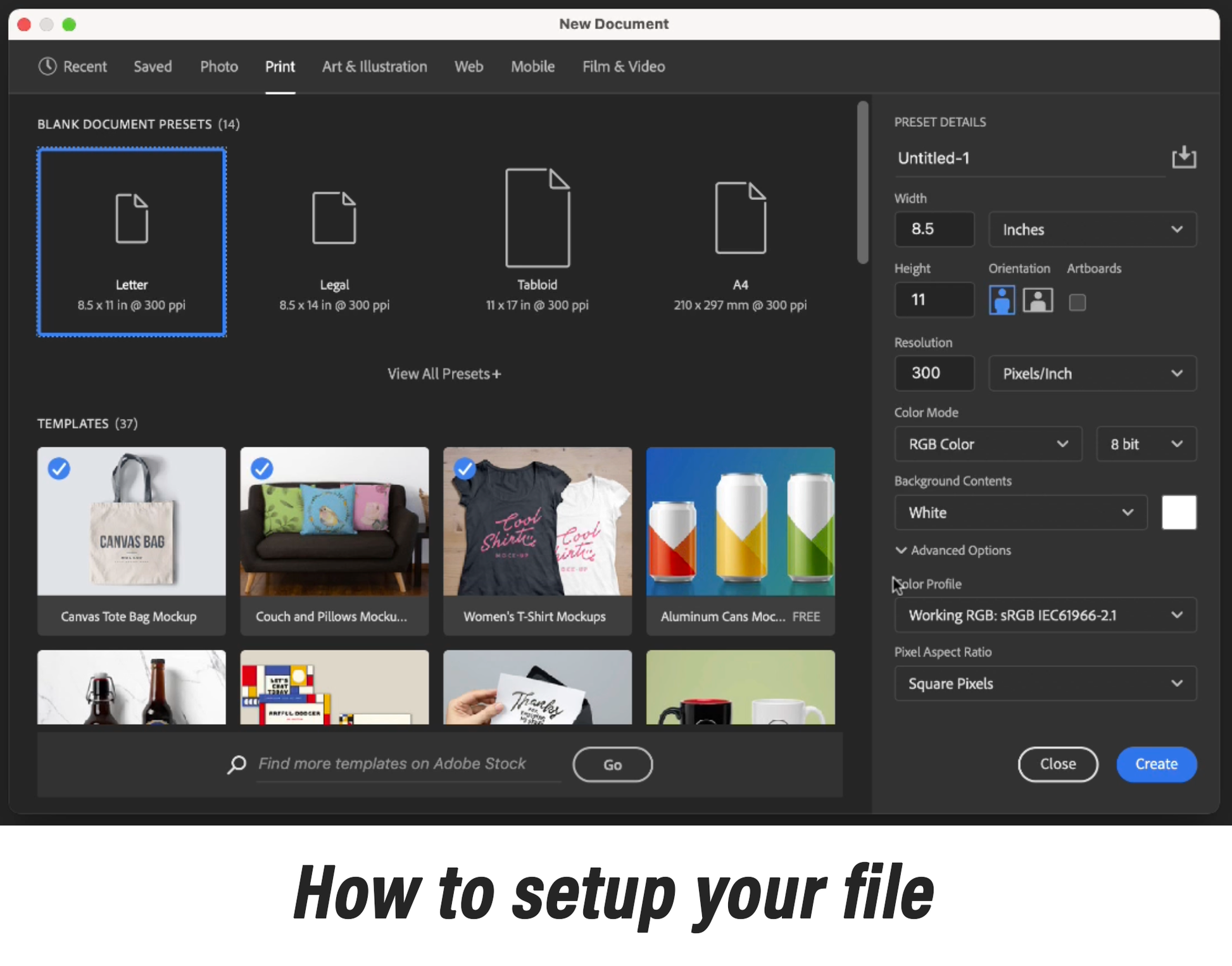Switch to the Art & Illustration tab
This screenshot has width=1232, height=966.
[375, 66]
